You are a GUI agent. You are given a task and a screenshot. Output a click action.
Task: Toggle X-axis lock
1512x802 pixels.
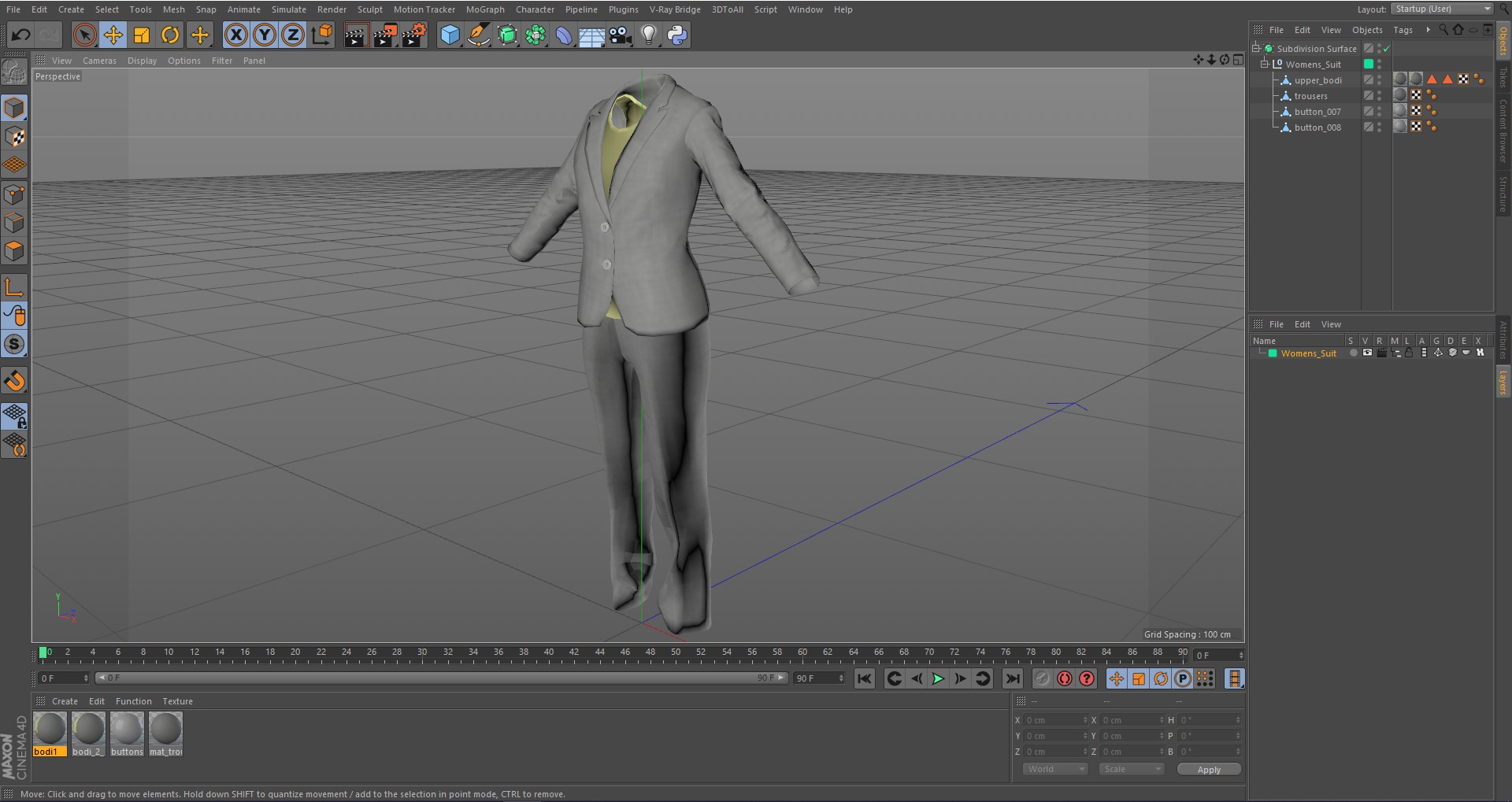235,35
